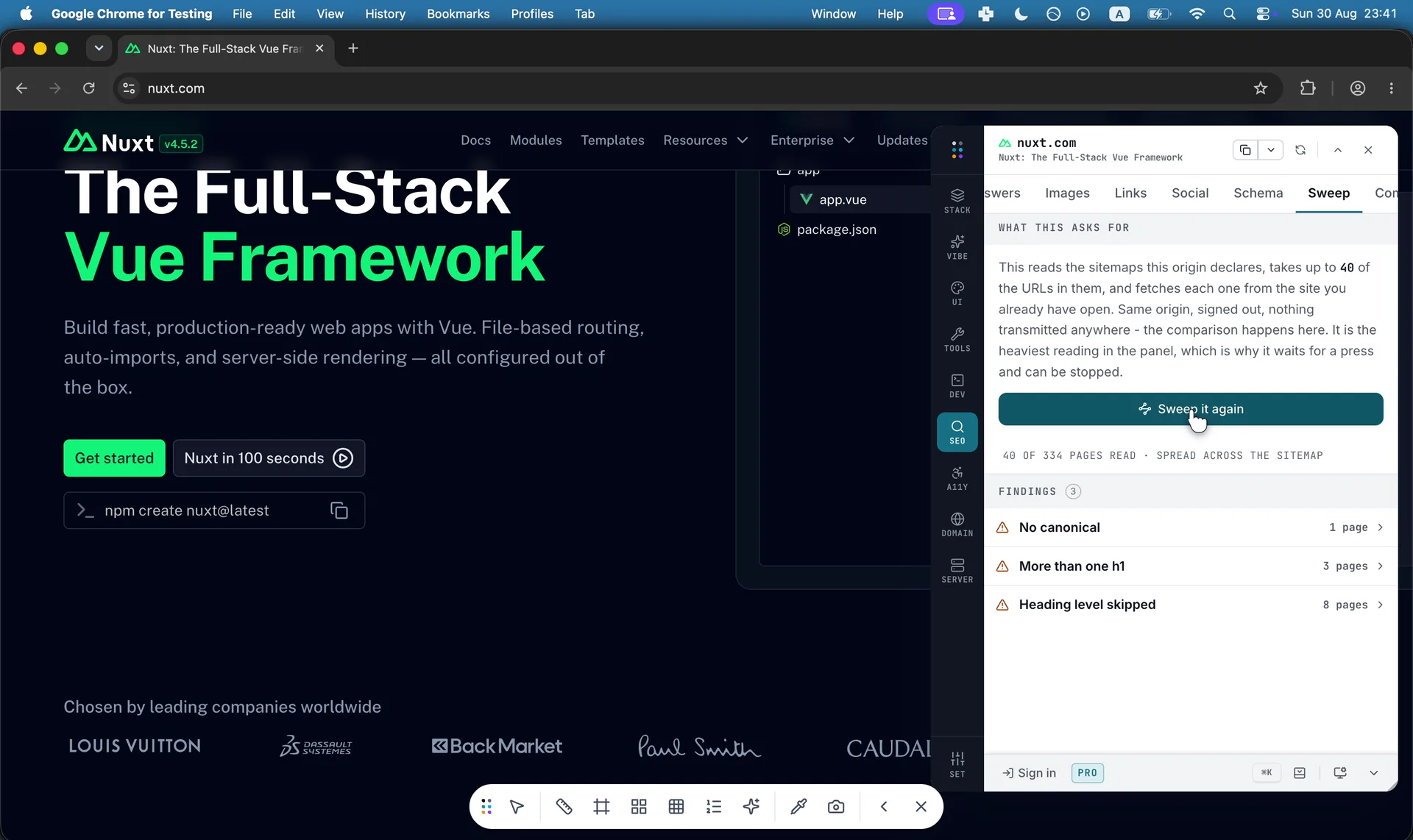Expand the Heading level skipped finding
Viewport: 1413px width, 840px height.
1190,605
